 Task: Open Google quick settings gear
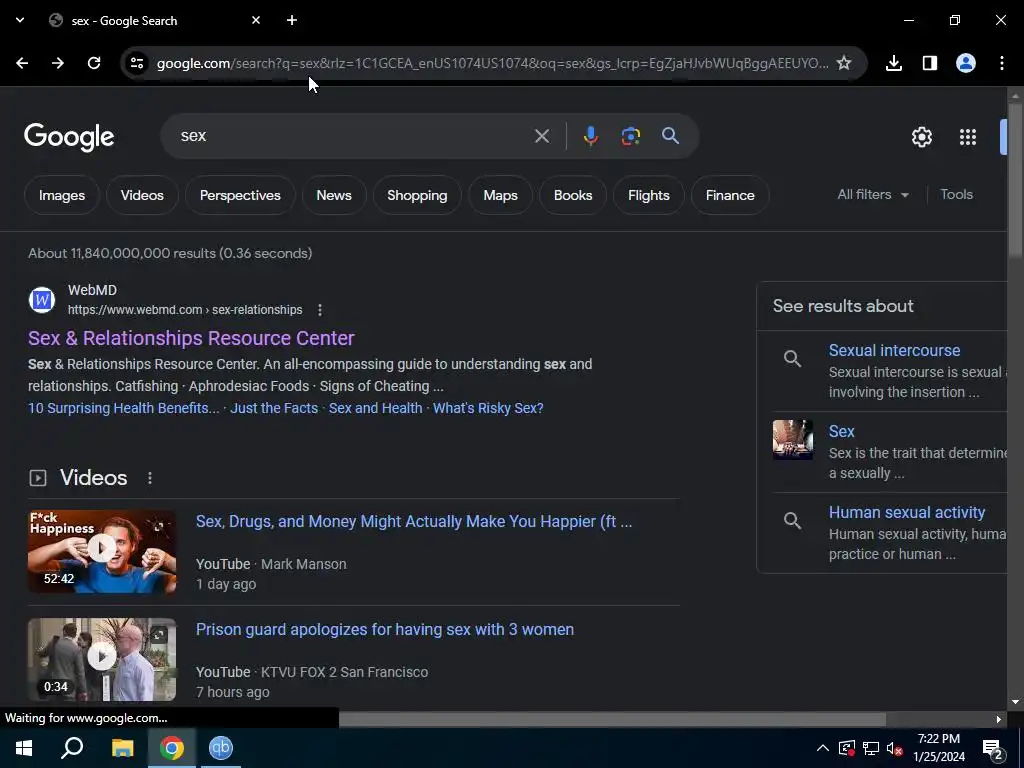[921, 136]
